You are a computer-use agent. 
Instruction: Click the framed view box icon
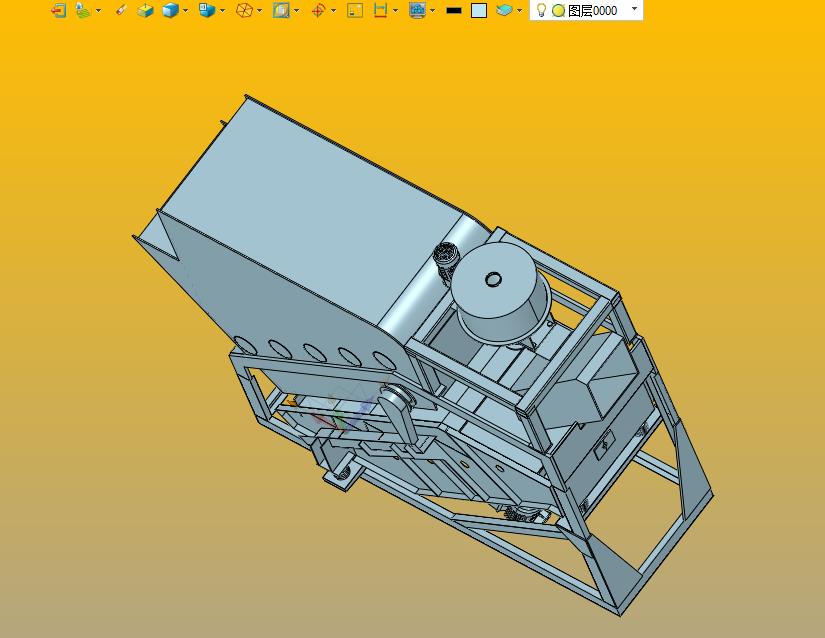click(281, 11)
